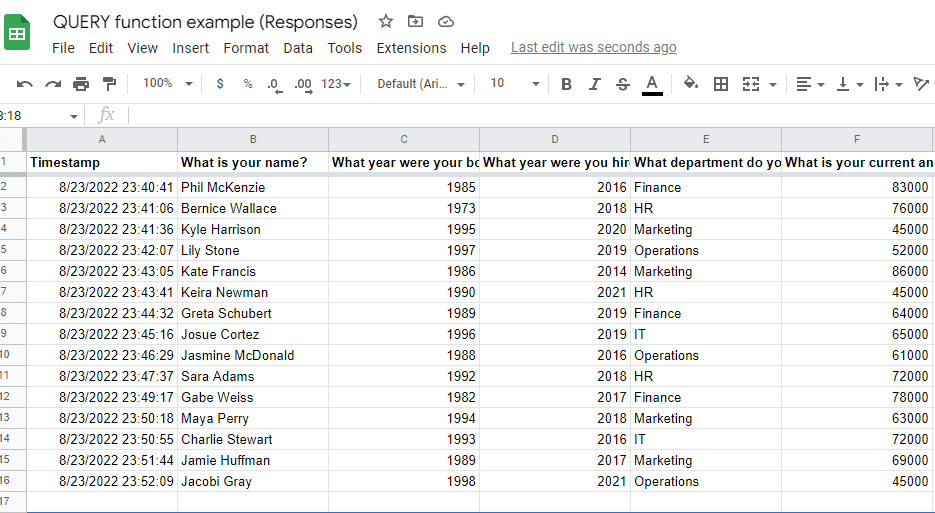Screen dimensions: 935x513
Task: Redo the last action
Action: pos(53,84)
